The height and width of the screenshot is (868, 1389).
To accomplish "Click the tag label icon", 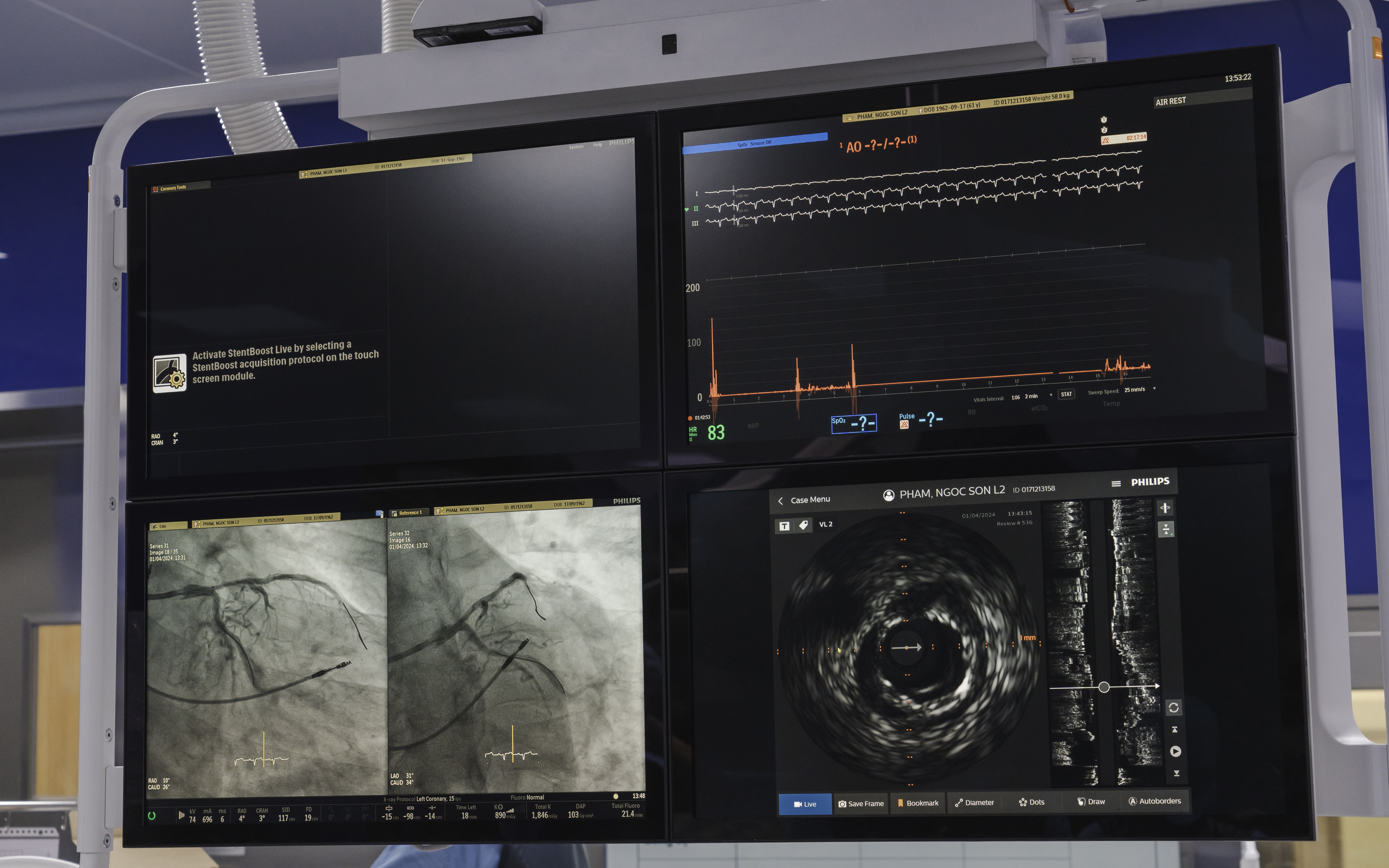I will [804, 525].
